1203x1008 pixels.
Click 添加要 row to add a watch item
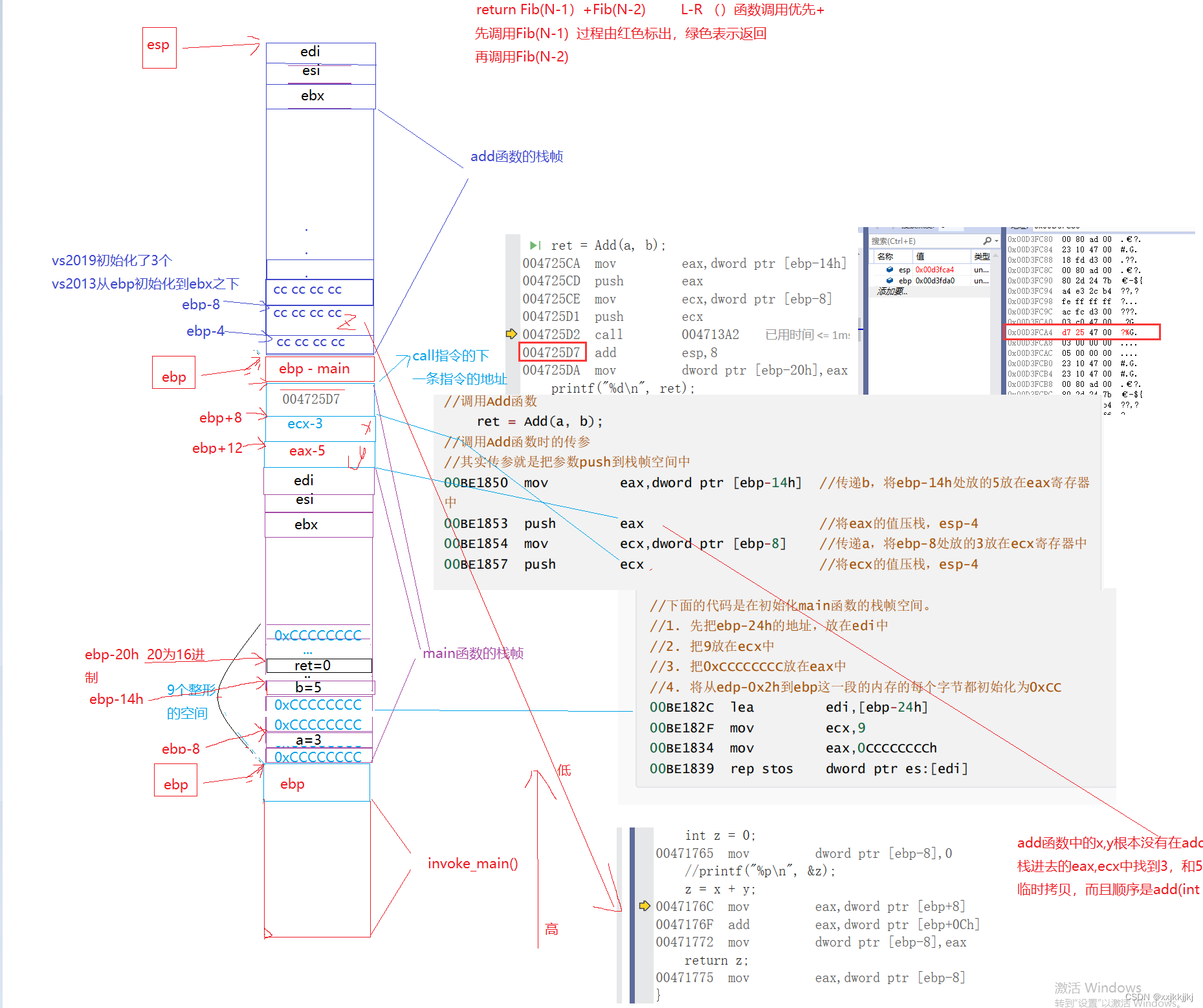(x=892, y=292)
